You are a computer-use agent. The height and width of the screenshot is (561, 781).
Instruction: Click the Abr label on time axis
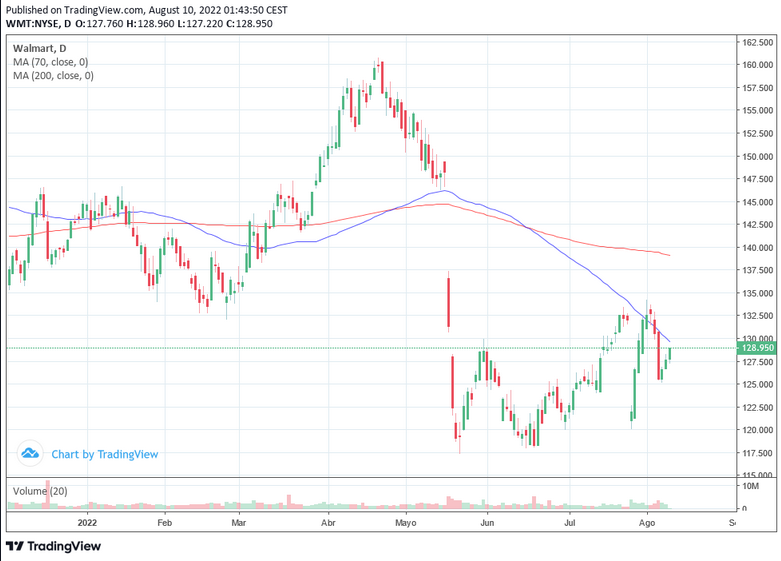point(328,523)
